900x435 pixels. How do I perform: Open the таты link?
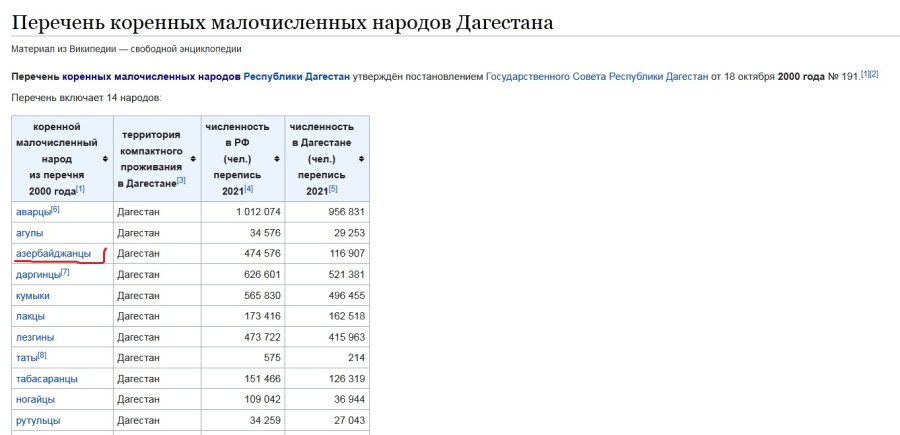tap(26, 358)
